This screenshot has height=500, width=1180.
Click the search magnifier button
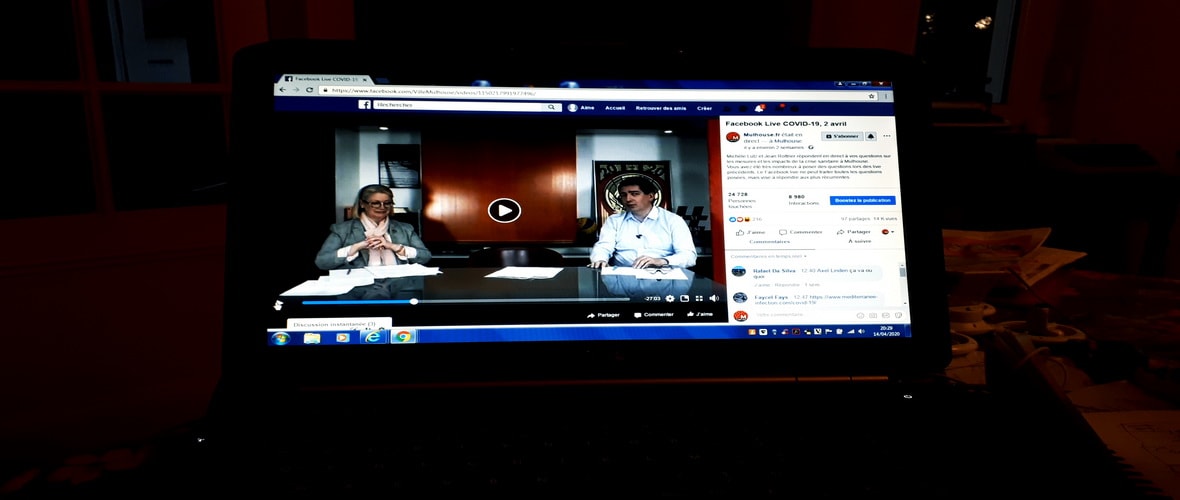551,108
